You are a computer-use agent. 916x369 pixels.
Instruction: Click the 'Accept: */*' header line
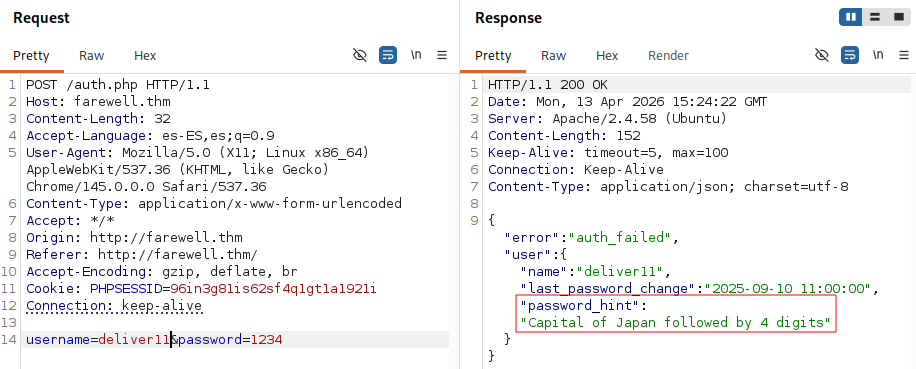(70, 221)
